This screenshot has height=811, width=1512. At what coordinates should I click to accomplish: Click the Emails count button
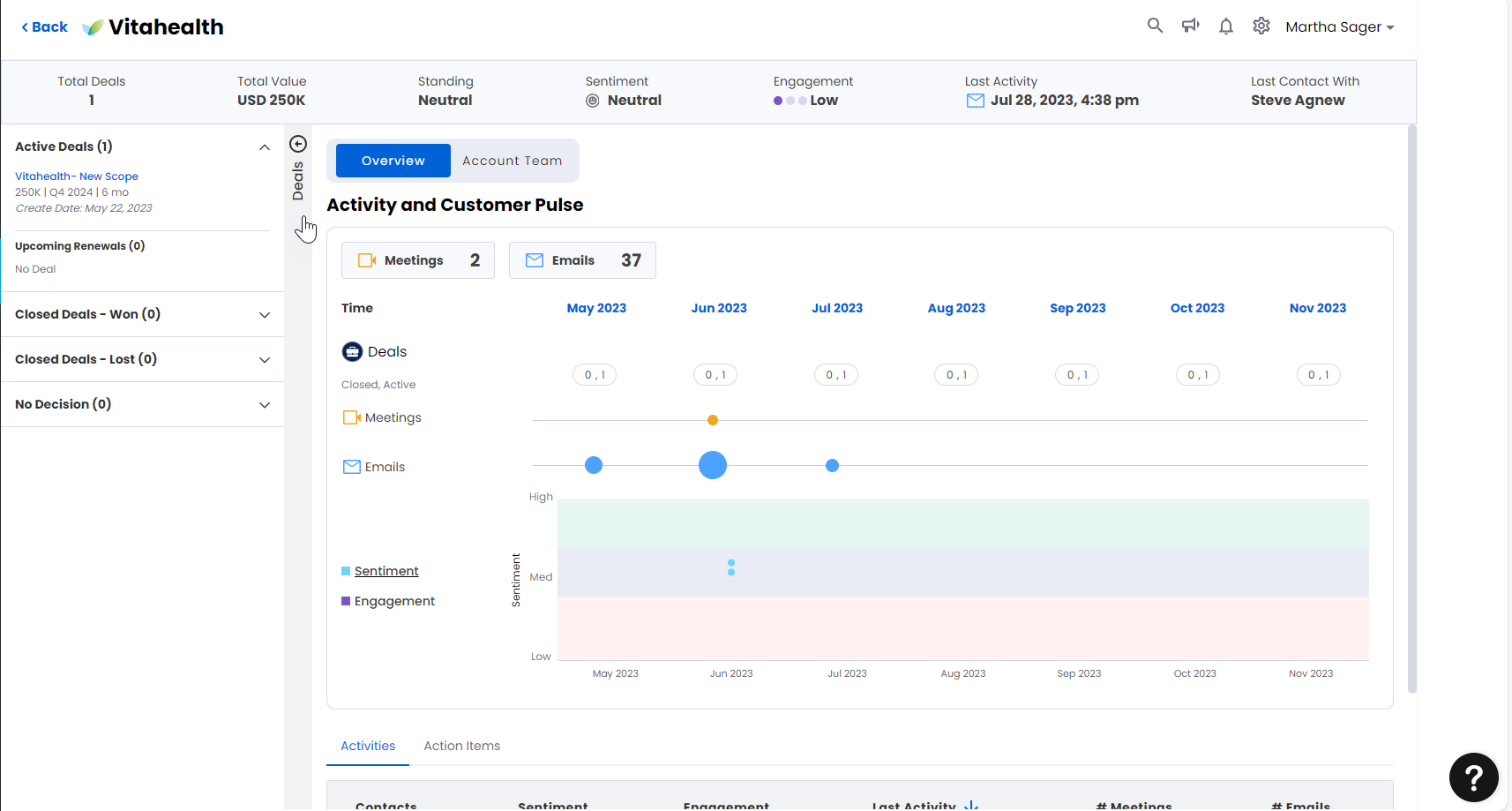[x=582, y=260]
